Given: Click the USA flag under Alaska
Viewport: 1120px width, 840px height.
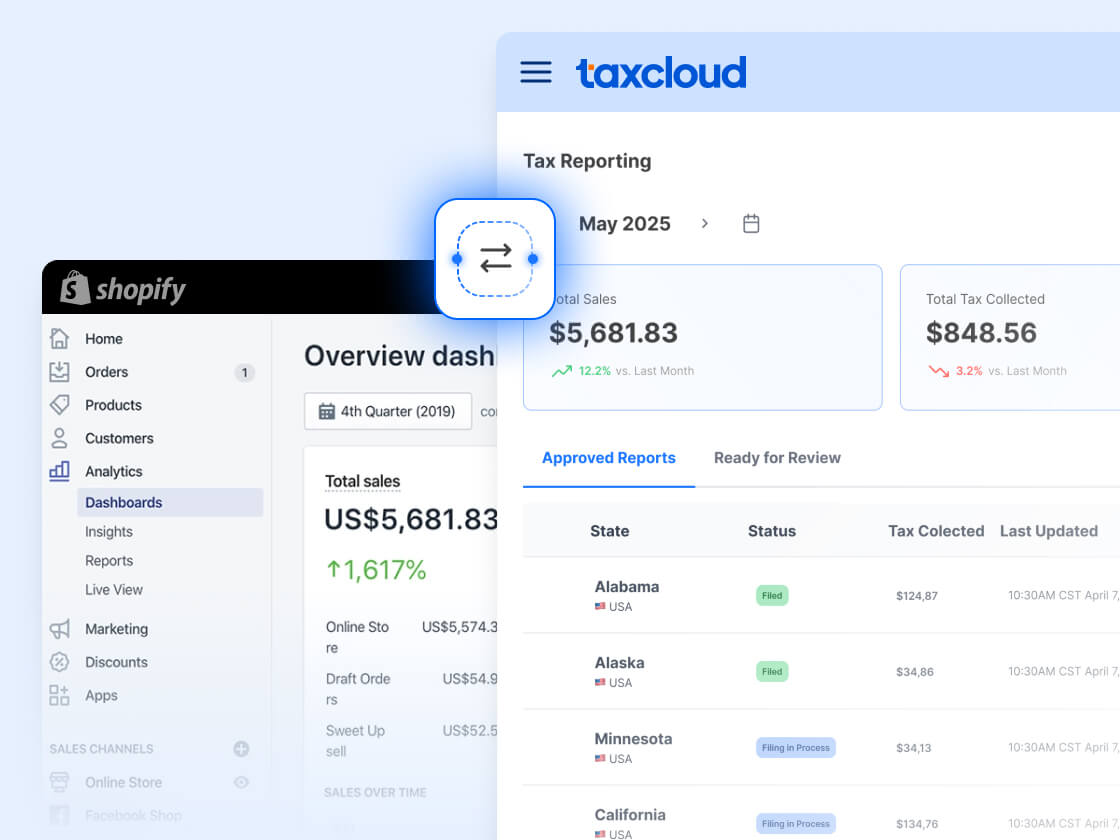Looking at the screenshot, I should point(600,682).
